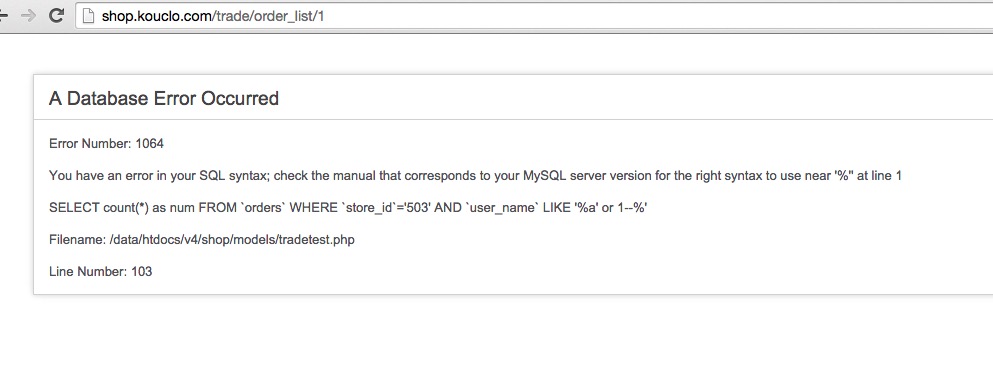Click the 'A Database Error Occurred' heading
Viewport: 993px width, 388px height.
click(164, 99)
